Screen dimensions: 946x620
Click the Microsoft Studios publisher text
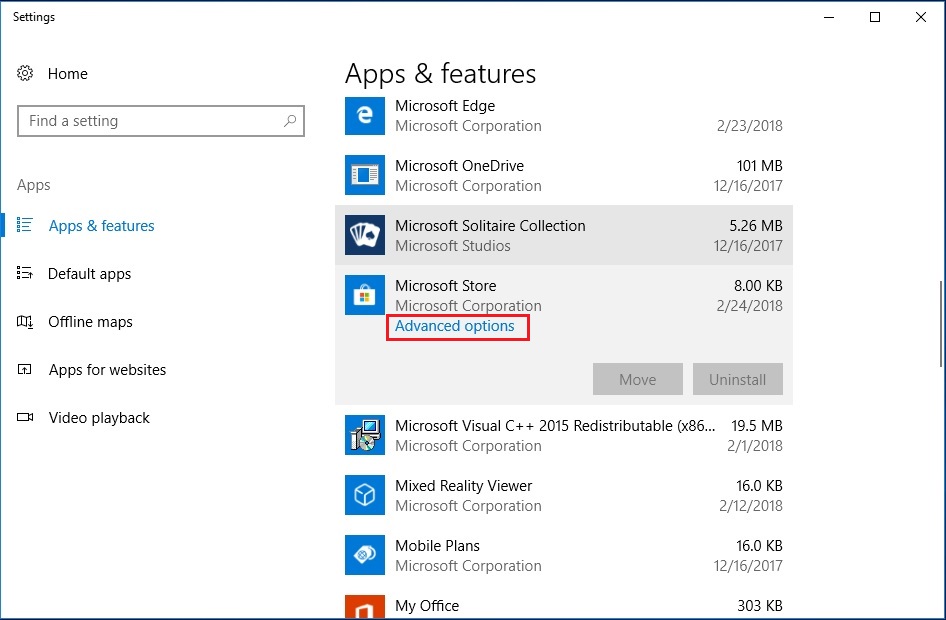coord(452,246)
